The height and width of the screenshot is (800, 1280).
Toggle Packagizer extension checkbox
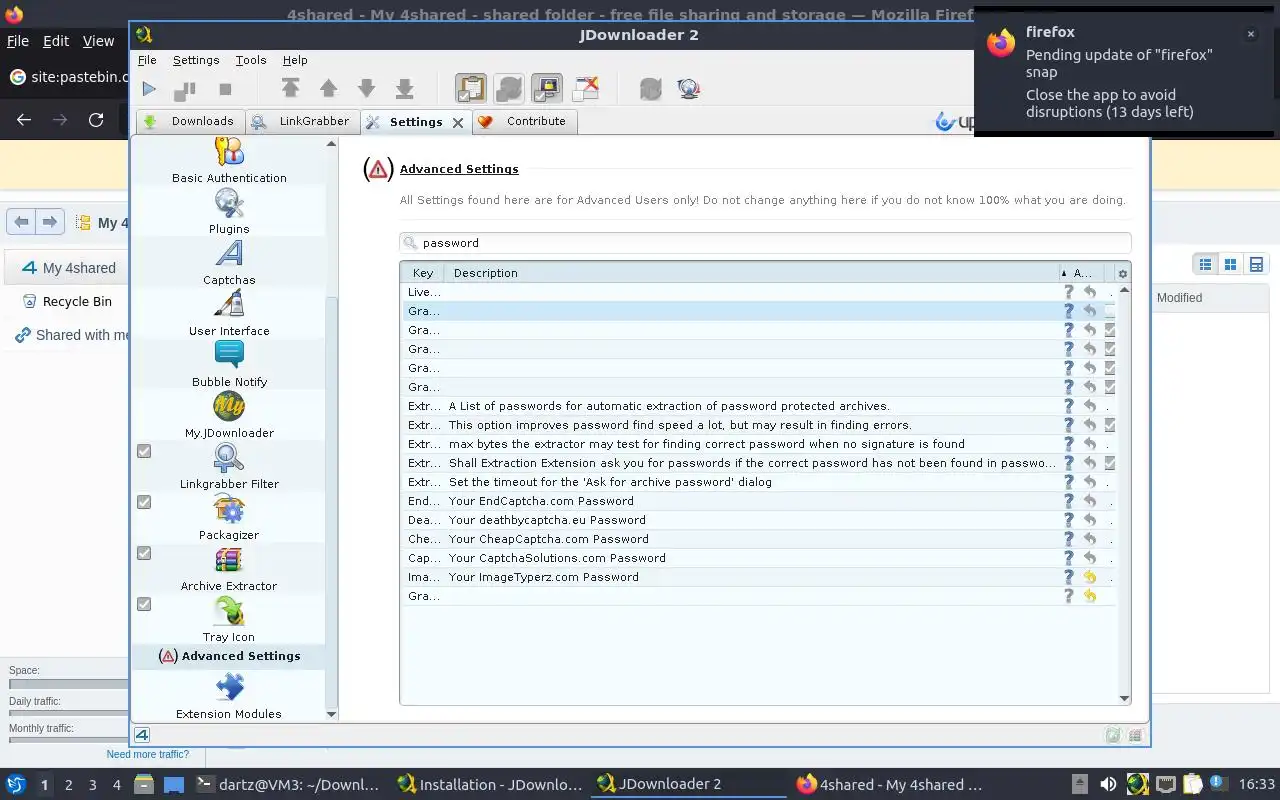(x=144, y=502)
